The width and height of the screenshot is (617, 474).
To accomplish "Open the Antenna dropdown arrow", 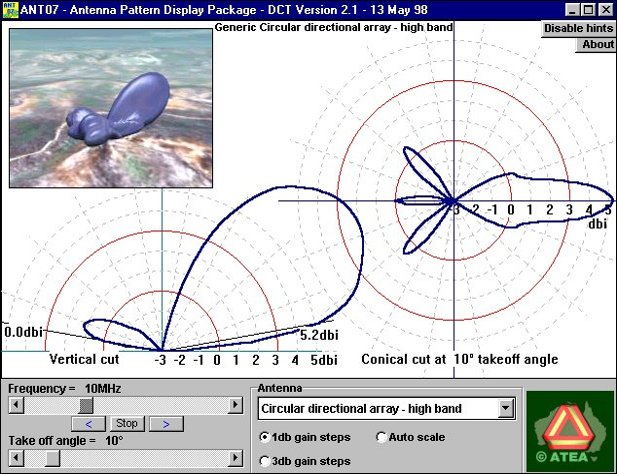I will click(x=506, y=409).
